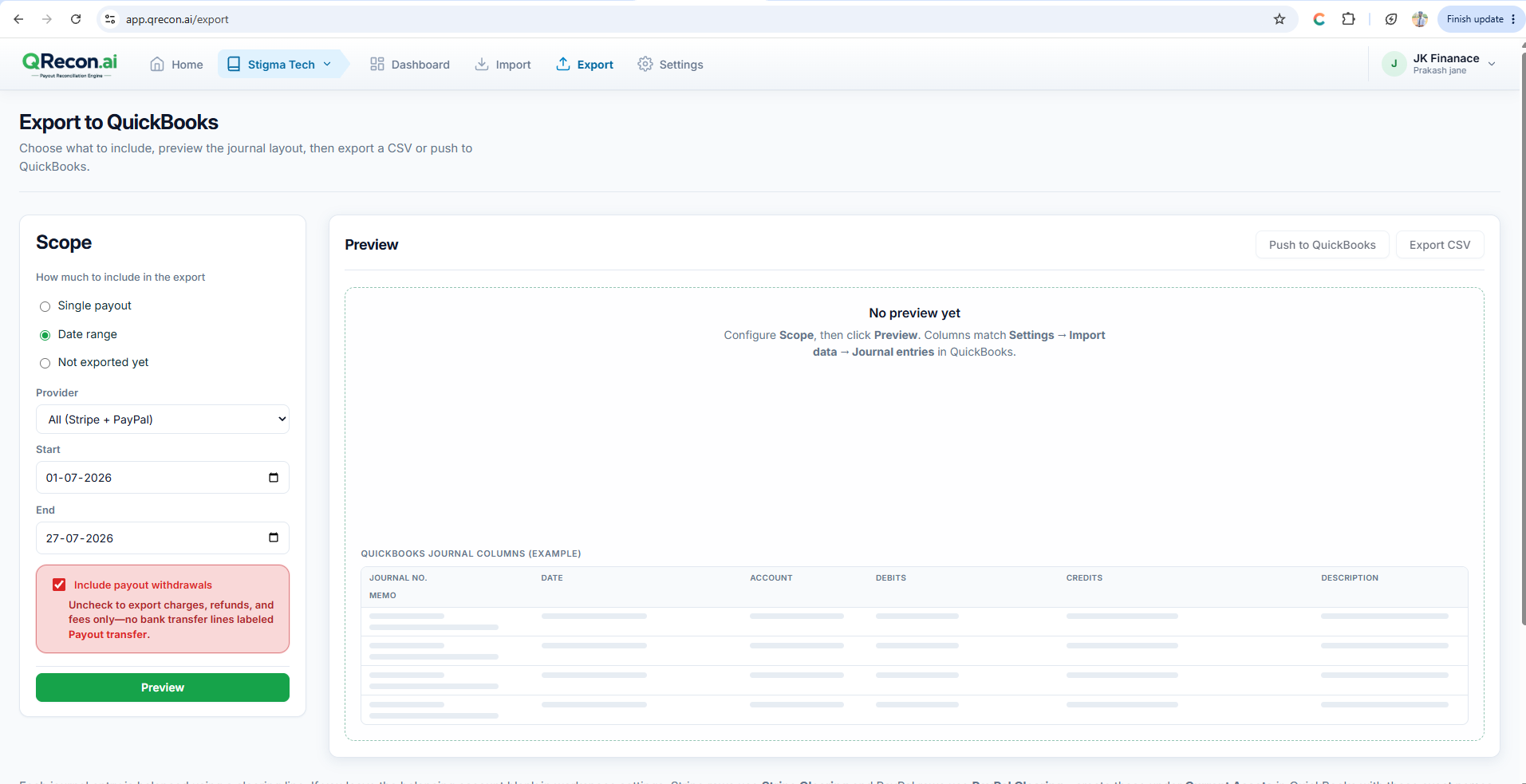Click the Home house icon
The width and height of the screenshot is (1526, 784).
157,65
